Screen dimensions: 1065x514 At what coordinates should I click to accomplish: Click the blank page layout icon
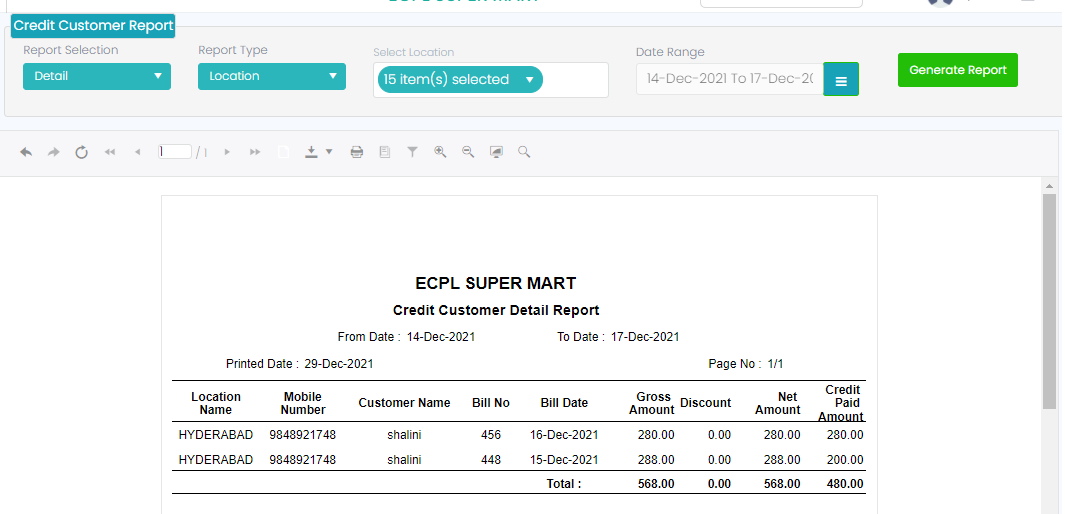click(x=283, y=152)
